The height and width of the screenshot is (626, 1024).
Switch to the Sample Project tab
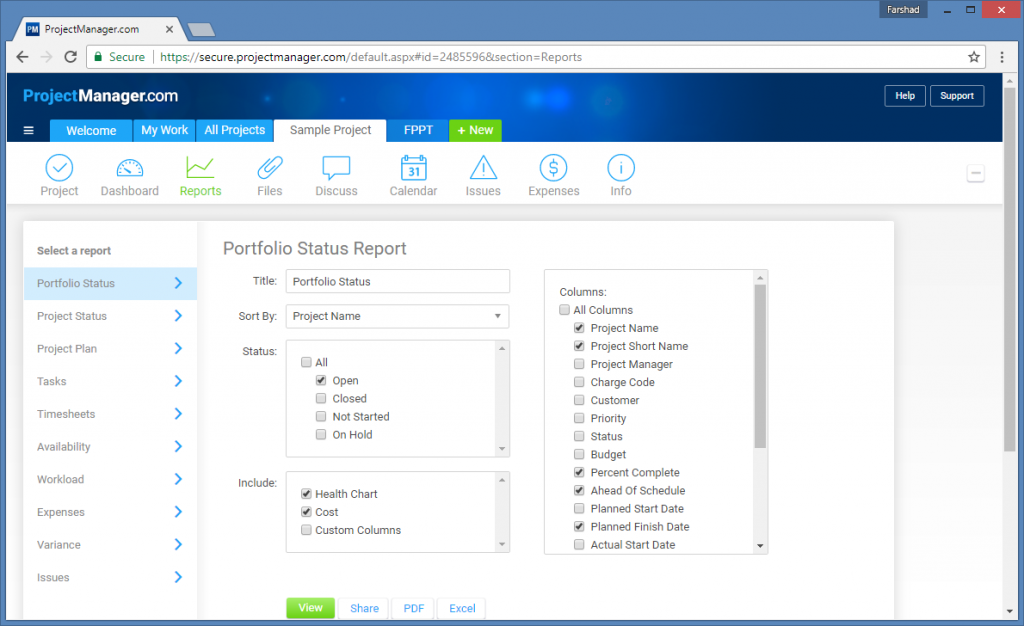point(329,130)
